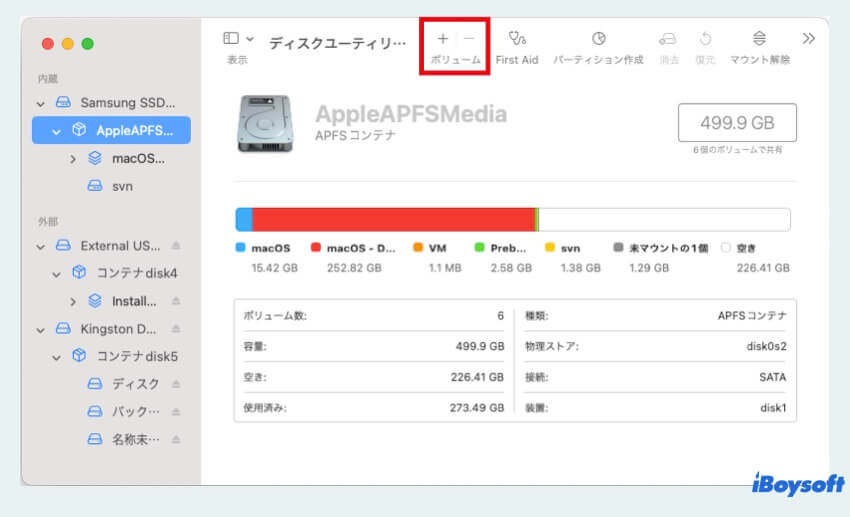Click the ディスクユーティリ window title

[x=337, y=43]
